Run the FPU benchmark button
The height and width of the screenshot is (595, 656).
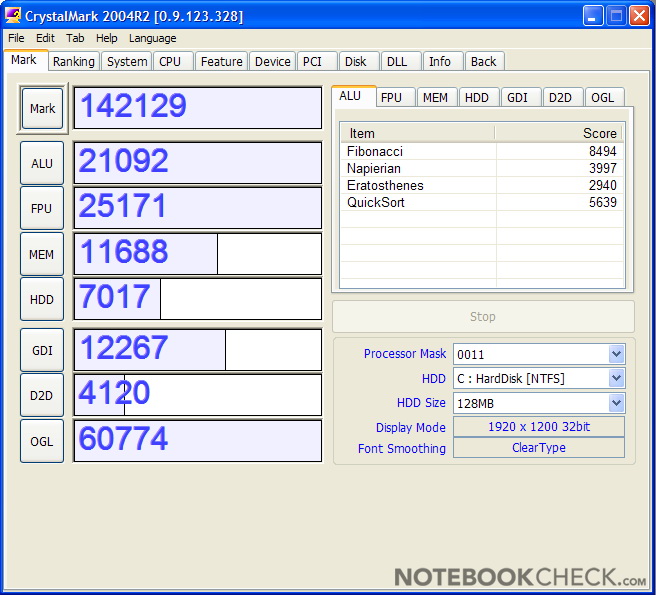(x=42, y=208)
